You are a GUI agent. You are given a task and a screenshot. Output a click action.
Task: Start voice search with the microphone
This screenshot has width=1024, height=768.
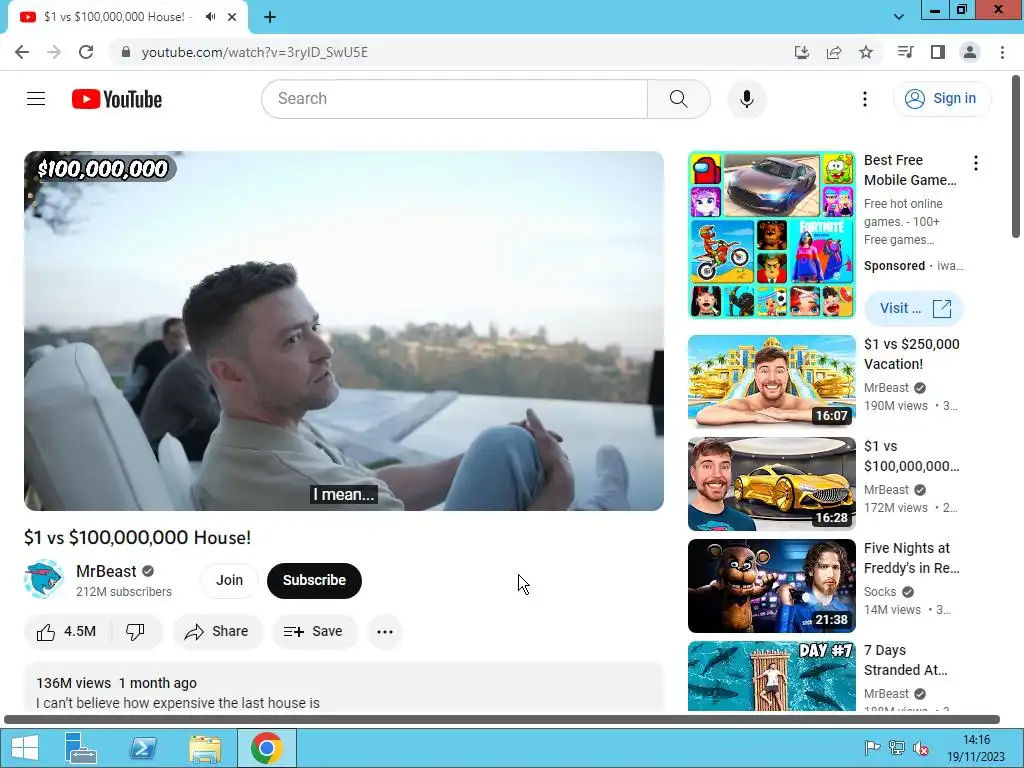tap(746, 99)
